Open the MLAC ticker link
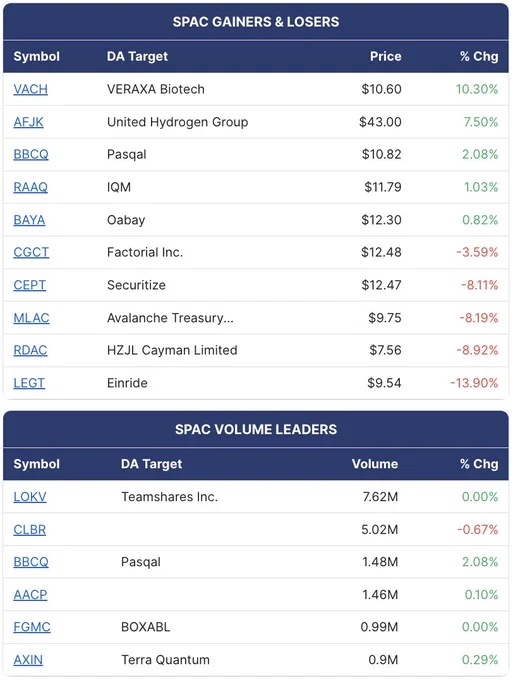Image resolution: width=513 pixels, height=680 pixels. (31, 318)
